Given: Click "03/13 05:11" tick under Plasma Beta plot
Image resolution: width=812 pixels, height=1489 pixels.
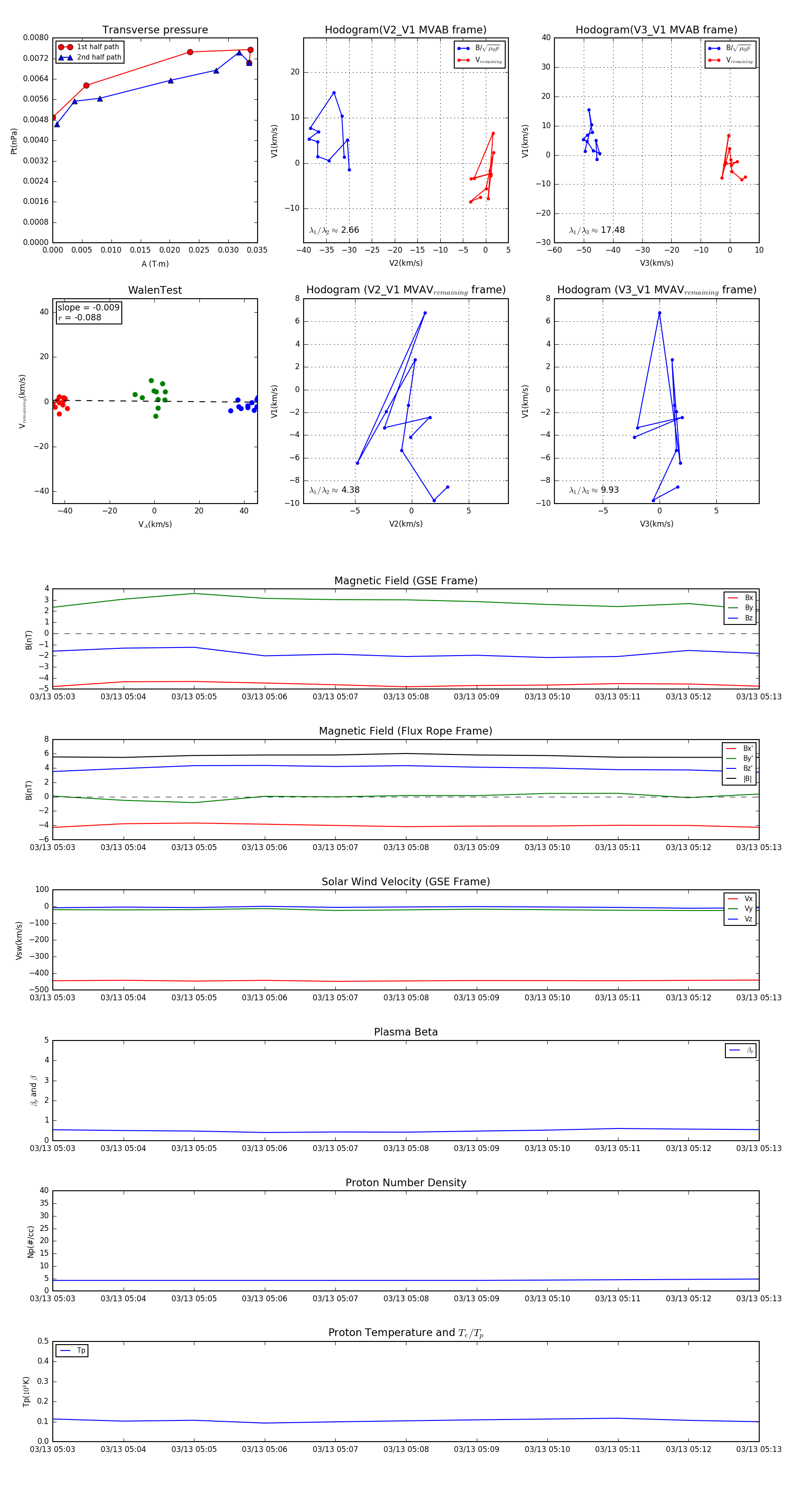Looking at the screenshot, I should (x=618, y=1148).
